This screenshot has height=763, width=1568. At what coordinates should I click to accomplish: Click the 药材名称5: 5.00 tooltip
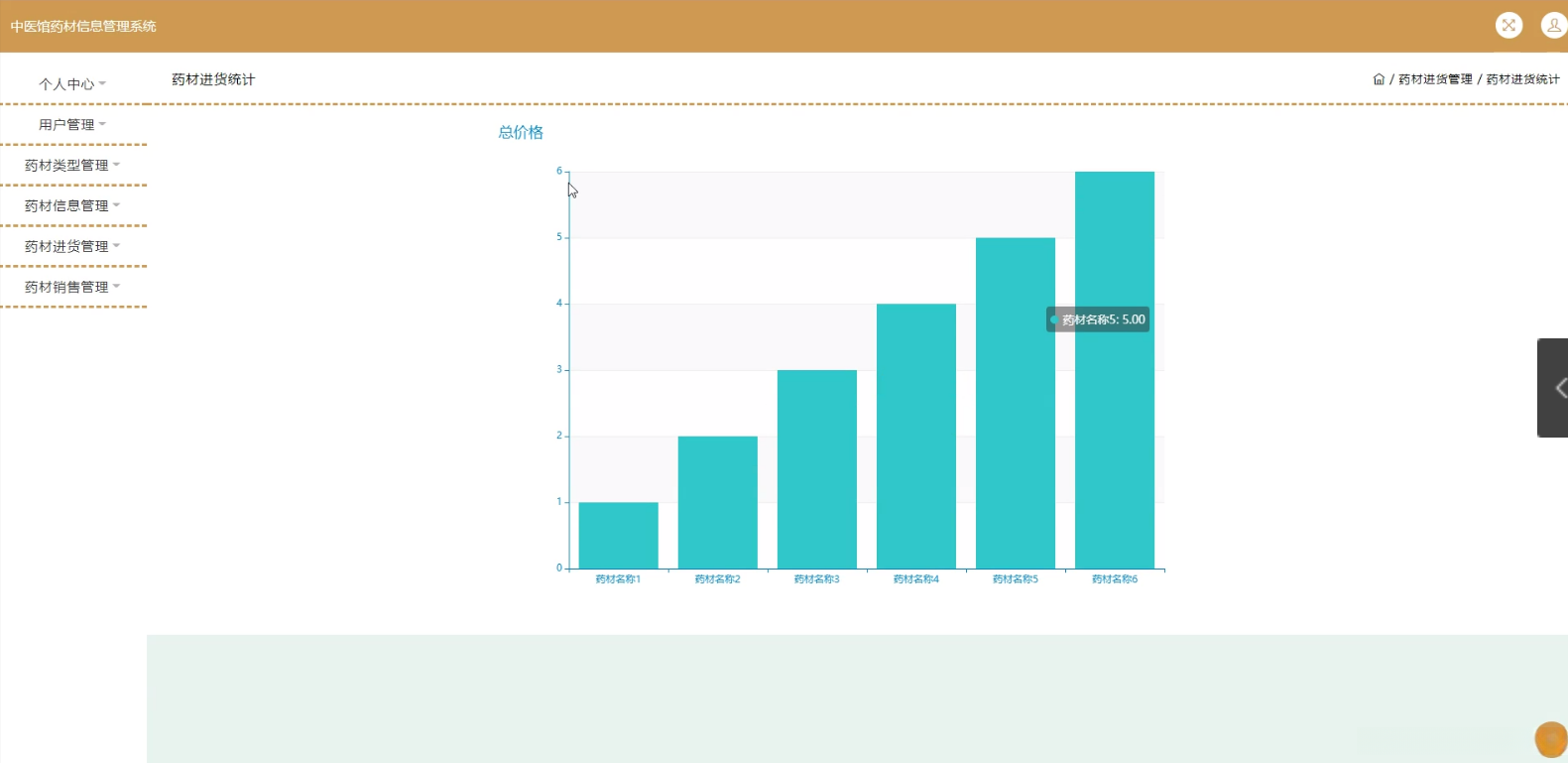pyautogui.click(x=1098, y=319)
